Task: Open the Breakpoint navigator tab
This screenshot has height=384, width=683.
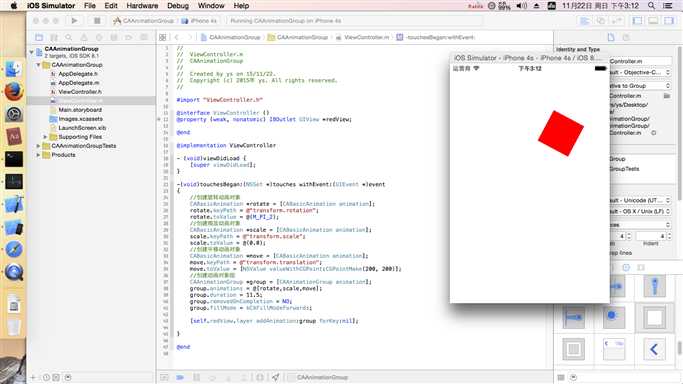Action: (128, 37)
